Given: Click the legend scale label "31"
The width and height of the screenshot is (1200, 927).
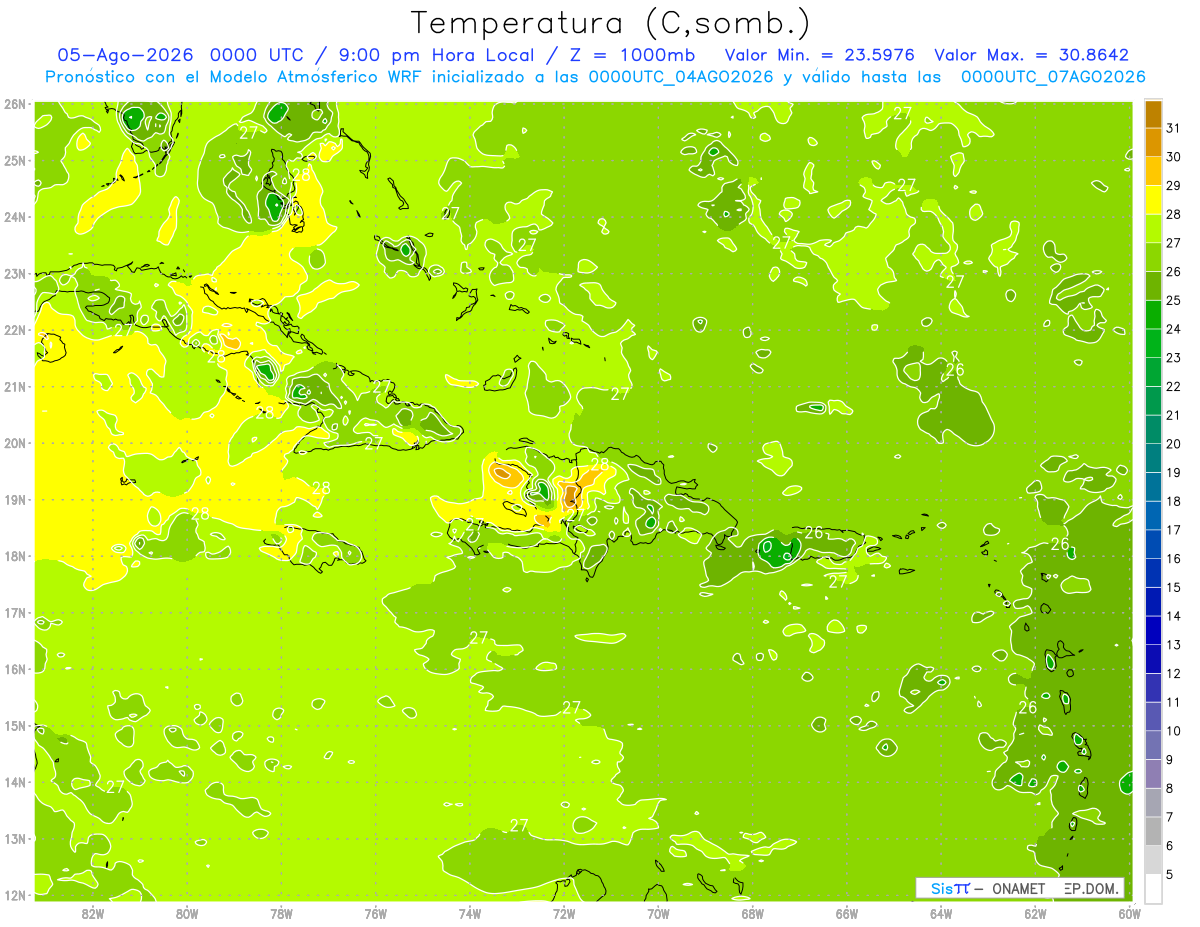Looking at the screenshot, I should tap(1174, 128).
